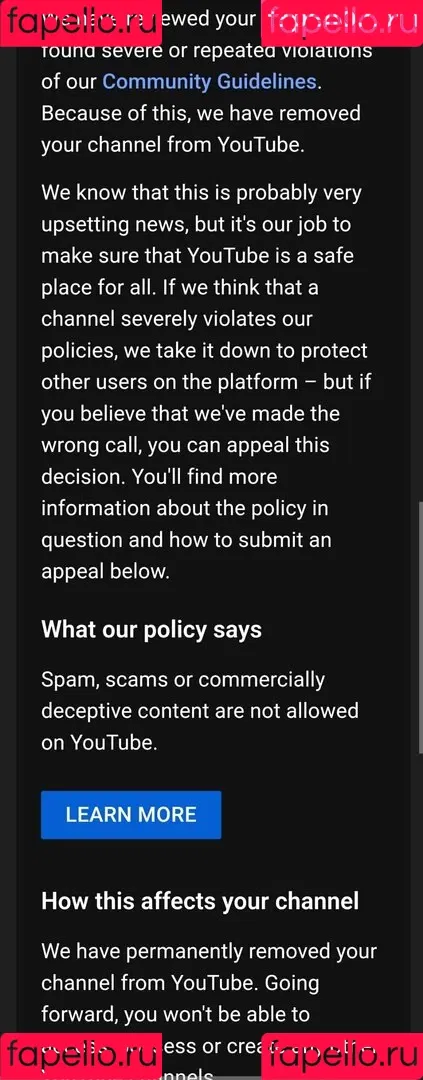Select the 'How this affects your channel' heading
This screenshot has width=423, height=1080.
pos(200,901)
